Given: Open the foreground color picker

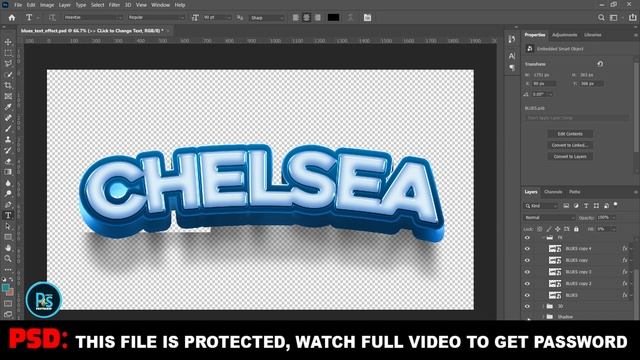Looking at the screenshot, I should 6,289.
